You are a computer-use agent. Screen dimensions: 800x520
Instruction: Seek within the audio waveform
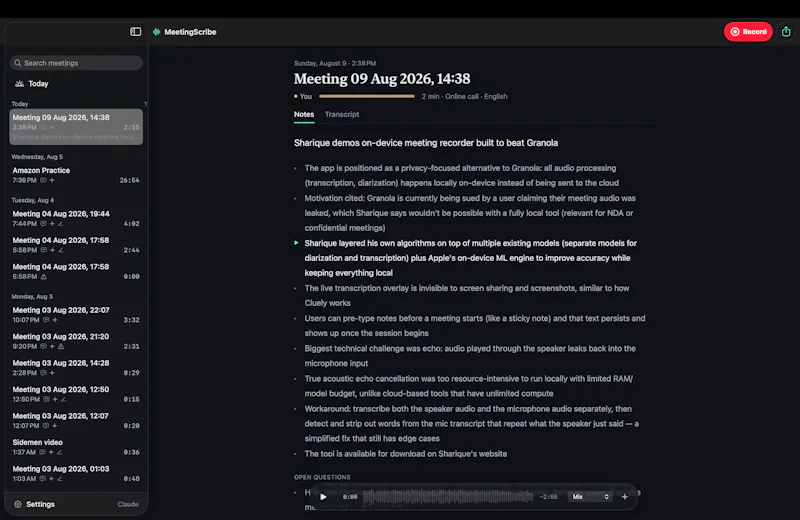point(448,497)
